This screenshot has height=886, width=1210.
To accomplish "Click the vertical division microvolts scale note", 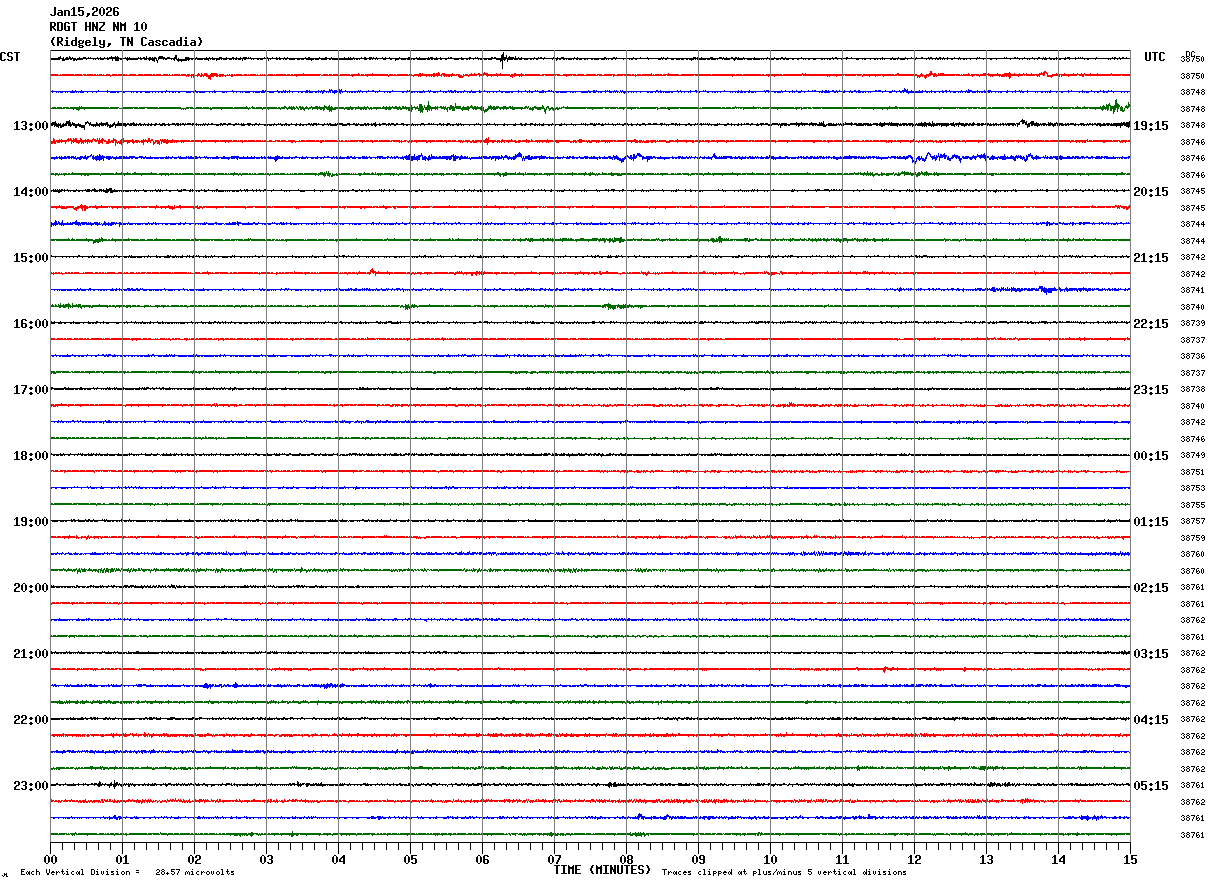I will (x=127, y=873).
